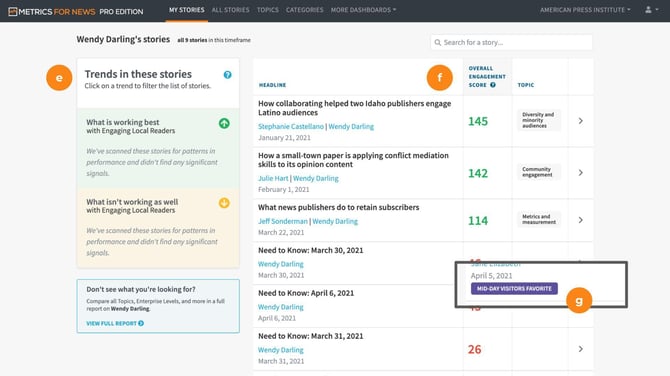Screen dimensions: 670x376
Task: Open Wendy Darling link beside Jeff Sonderman
Action: [335, 221]
